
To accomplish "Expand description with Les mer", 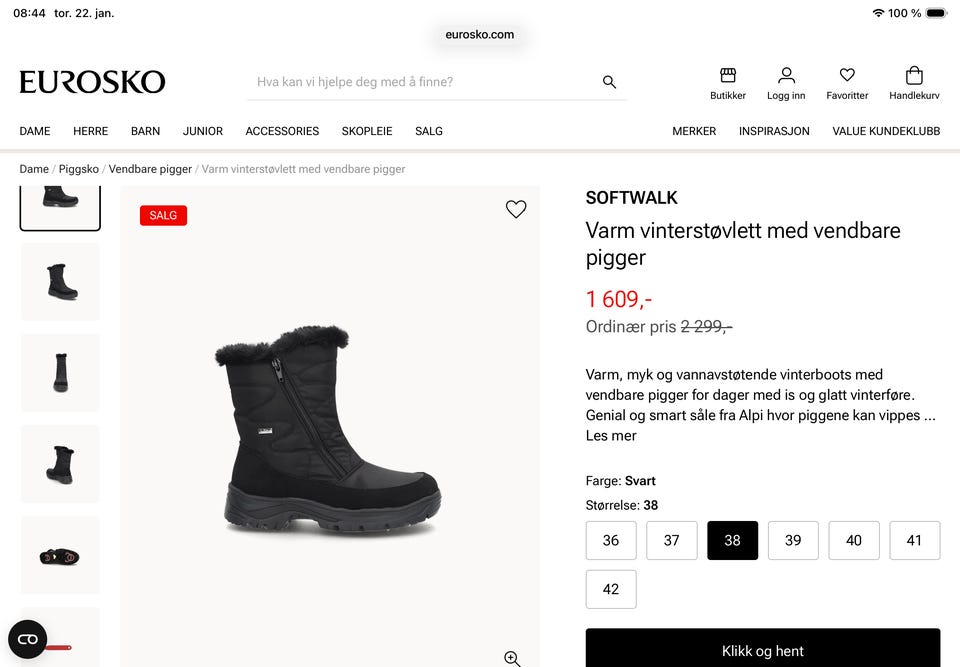I will pyautogui.click(x=611, y=436).
